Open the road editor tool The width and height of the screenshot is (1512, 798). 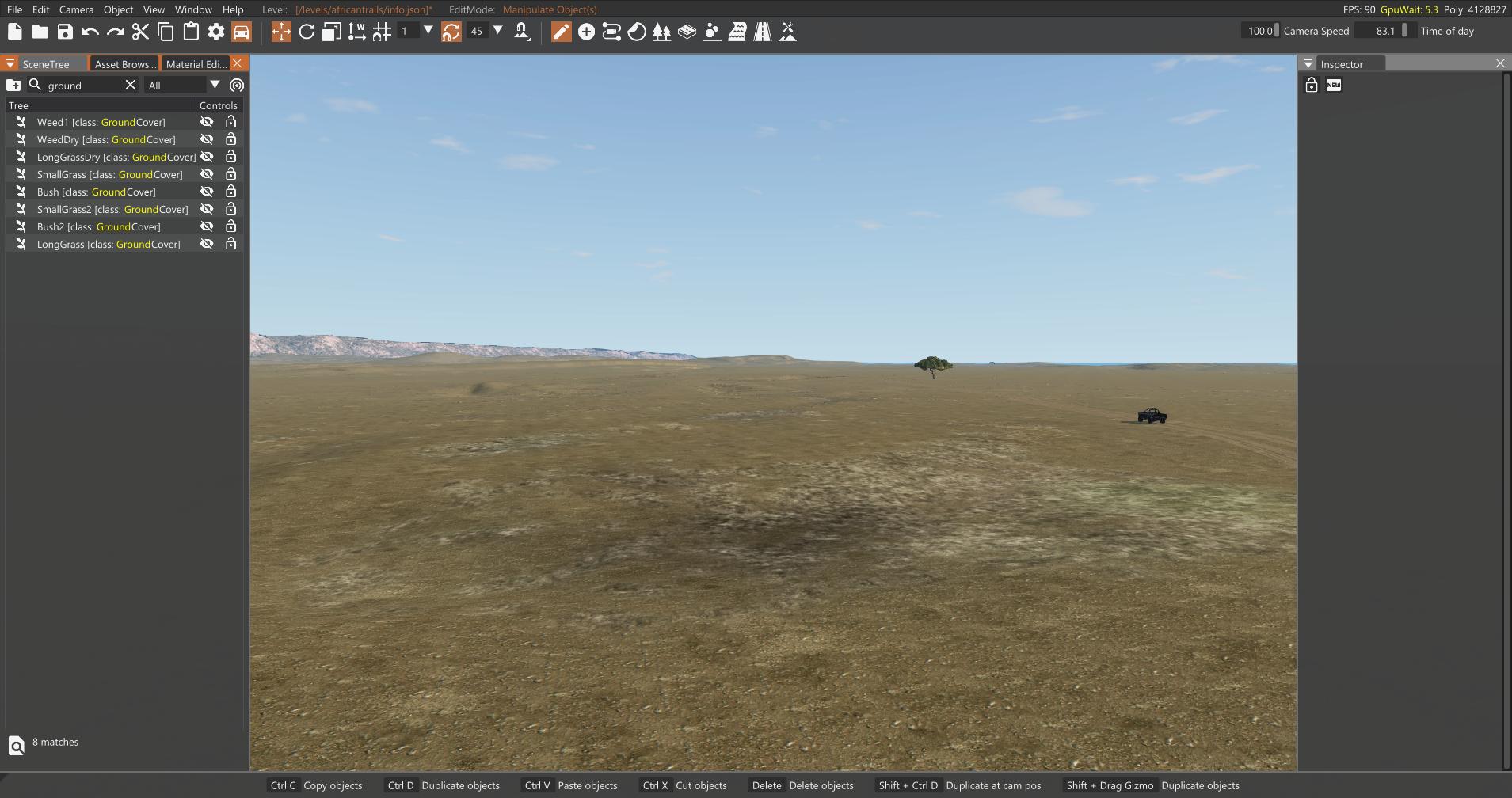pyautogui.click(x=763, y=32)
